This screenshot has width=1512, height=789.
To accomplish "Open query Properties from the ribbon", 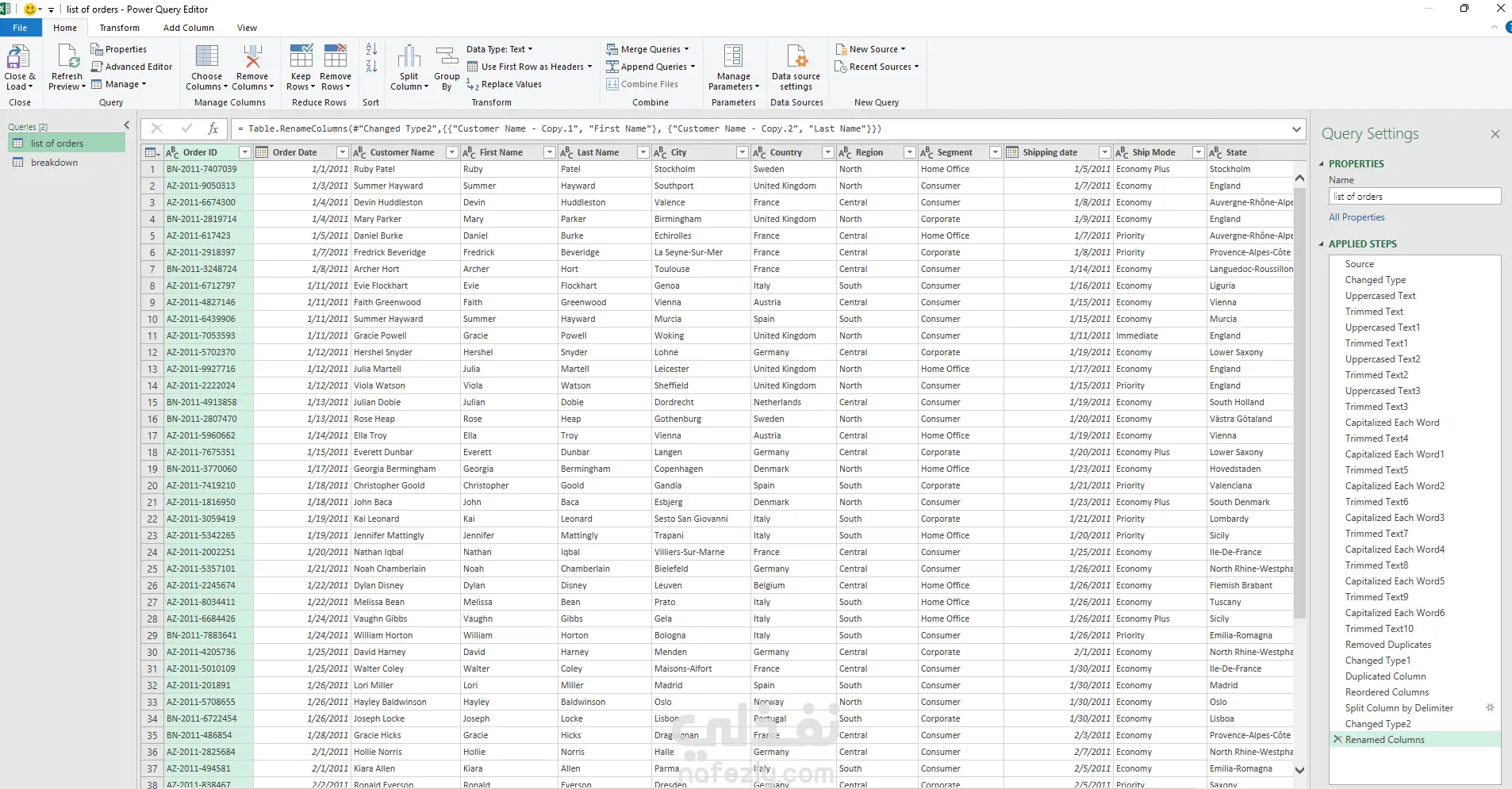I will click(119, 49).
